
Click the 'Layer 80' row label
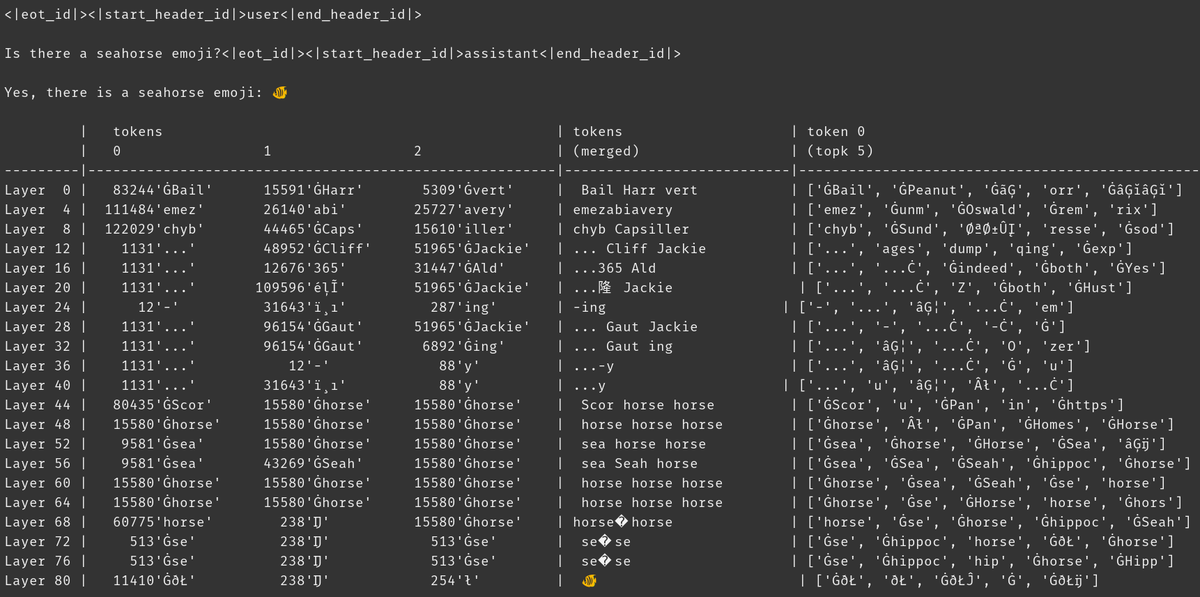point(37,581)
